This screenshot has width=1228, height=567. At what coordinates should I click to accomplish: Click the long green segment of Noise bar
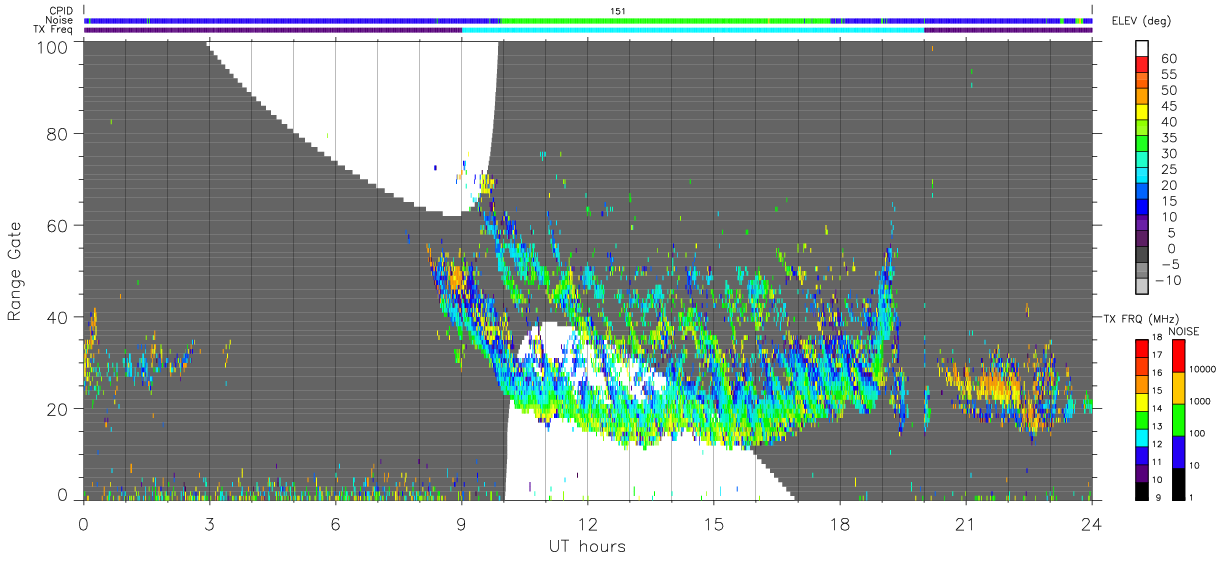click(x=665, y=20)
